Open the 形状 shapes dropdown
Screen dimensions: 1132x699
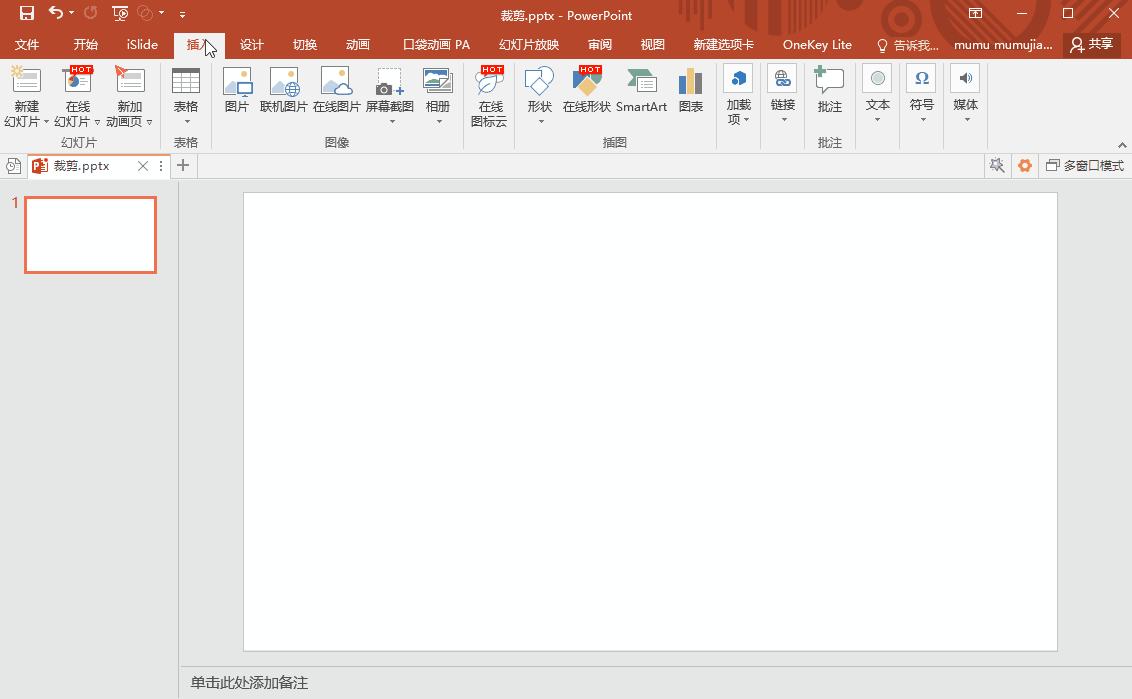coord(540,121)
